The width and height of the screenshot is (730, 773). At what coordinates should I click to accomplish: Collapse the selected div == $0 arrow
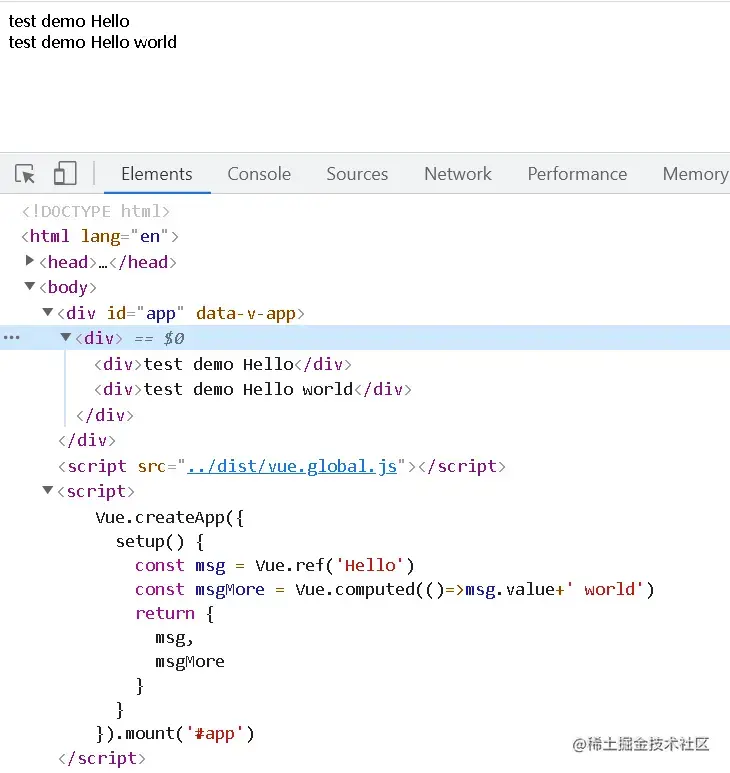[x=66, y=337]
